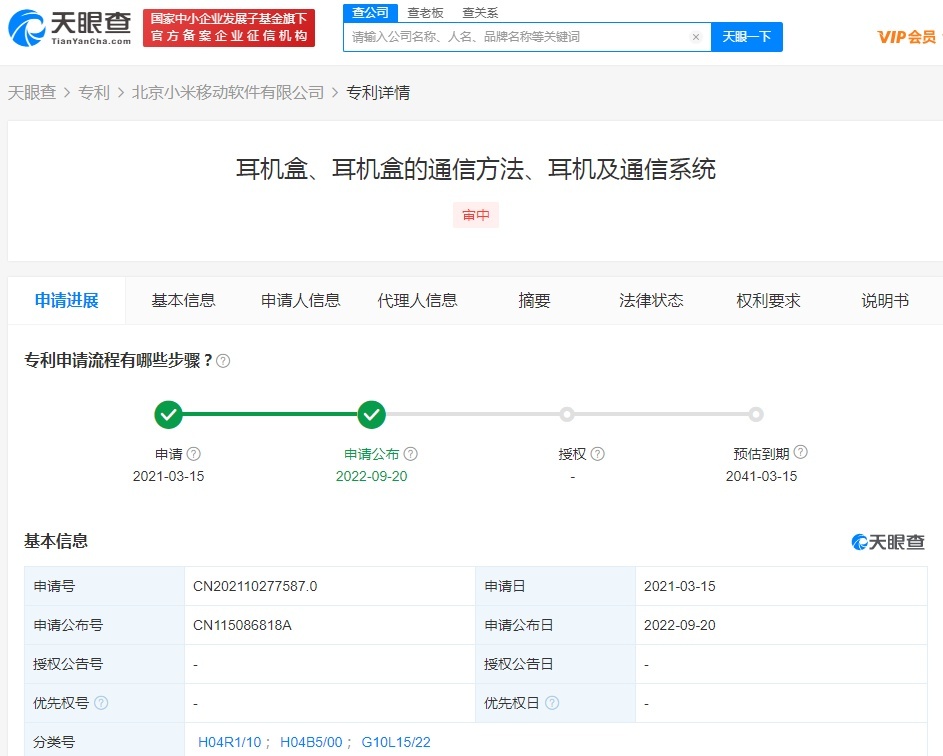Switch to the 申请人信息 tab
The height and width of the screenshot is (756, 943).
[x=301, y=301]
